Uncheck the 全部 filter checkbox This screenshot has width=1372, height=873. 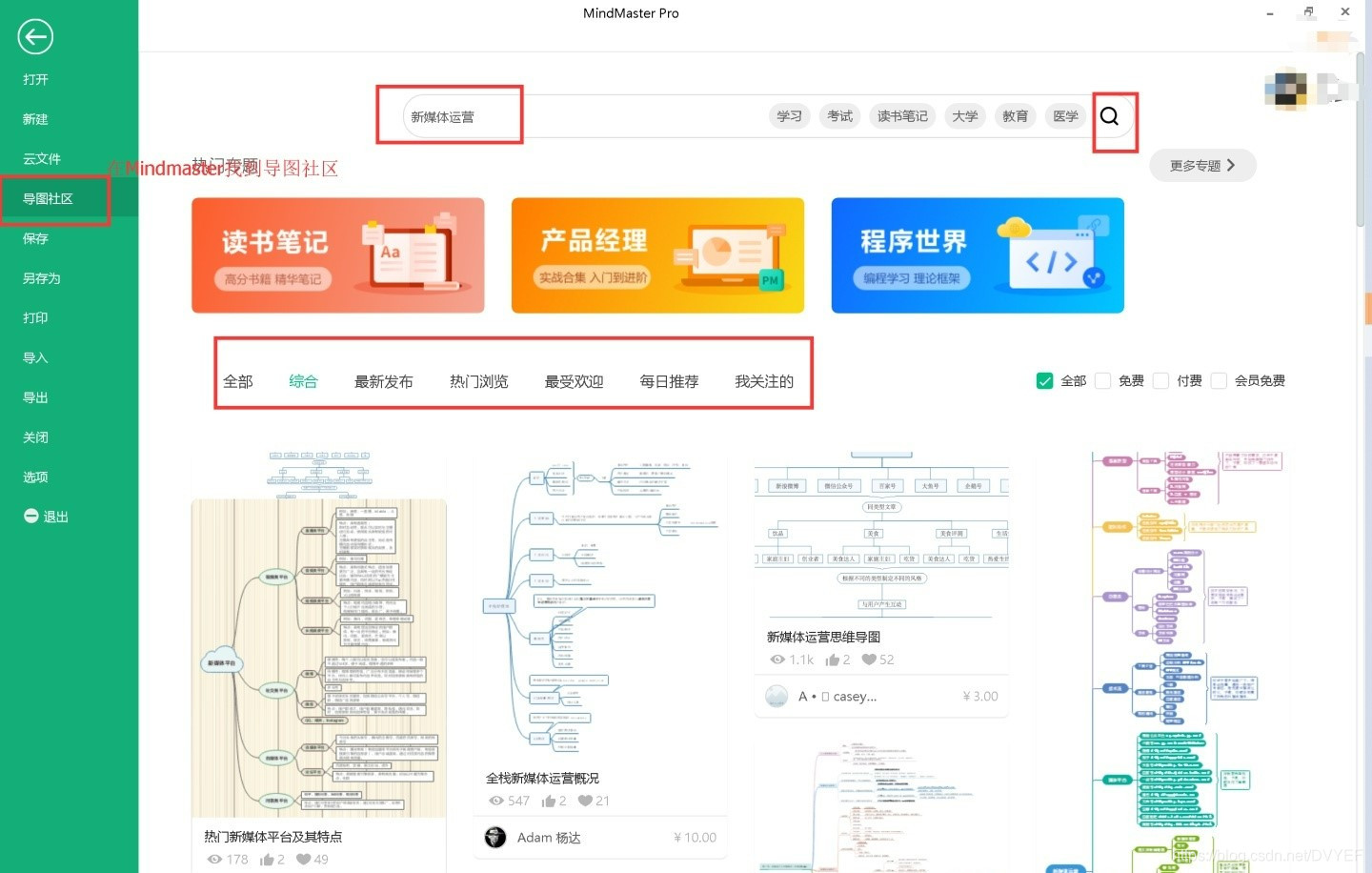[x=1044, y=380]
